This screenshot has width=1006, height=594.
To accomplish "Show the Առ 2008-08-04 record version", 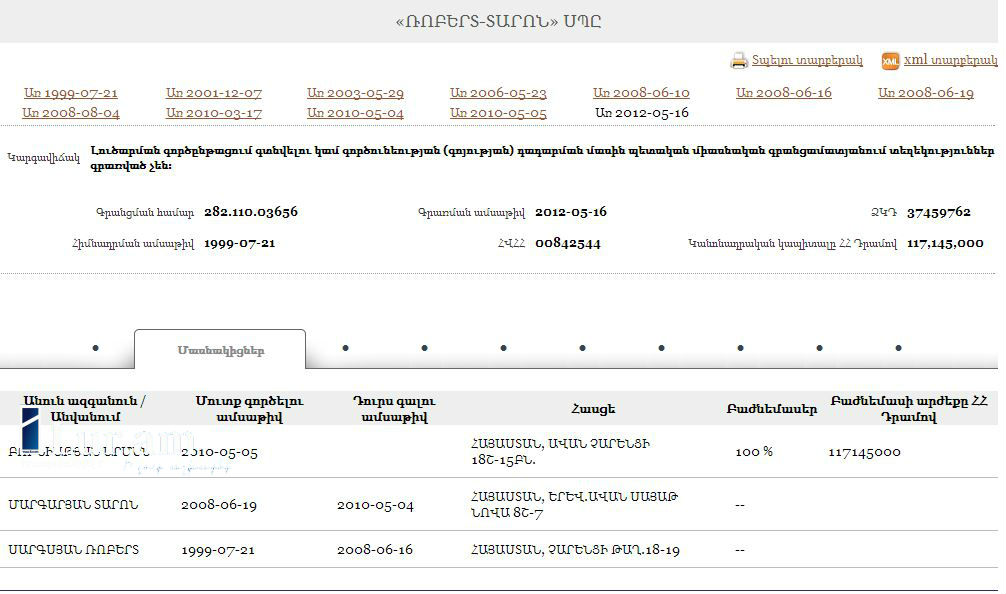I will 71,113.
